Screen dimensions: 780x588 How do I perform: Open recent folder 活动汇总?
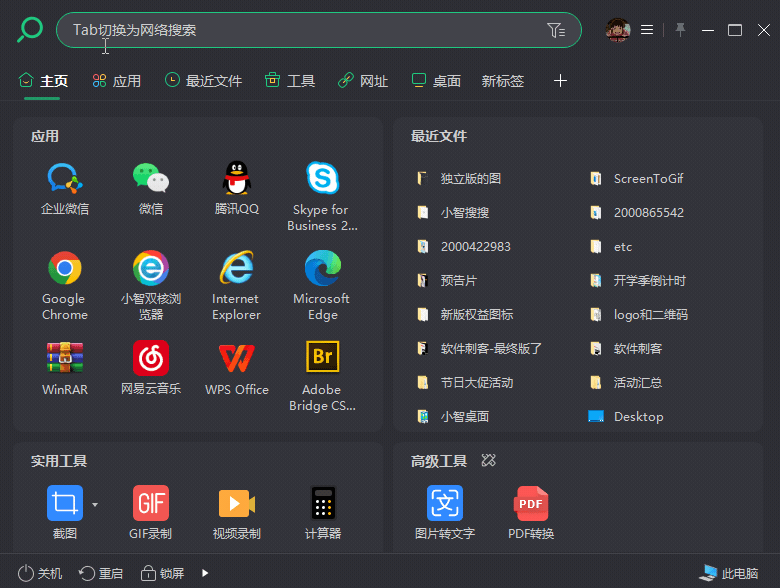pyautogui.click(x=626, y=383)
